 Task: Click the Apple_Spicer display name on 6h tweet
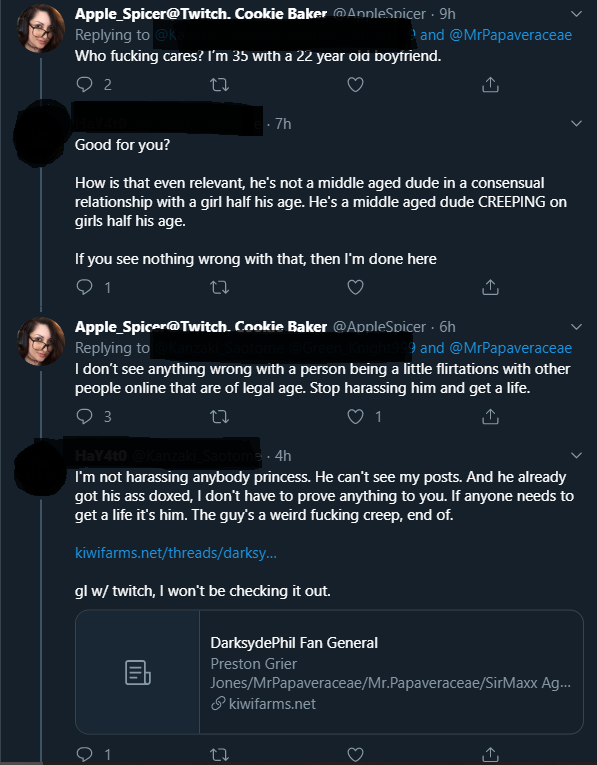(200, 326)
